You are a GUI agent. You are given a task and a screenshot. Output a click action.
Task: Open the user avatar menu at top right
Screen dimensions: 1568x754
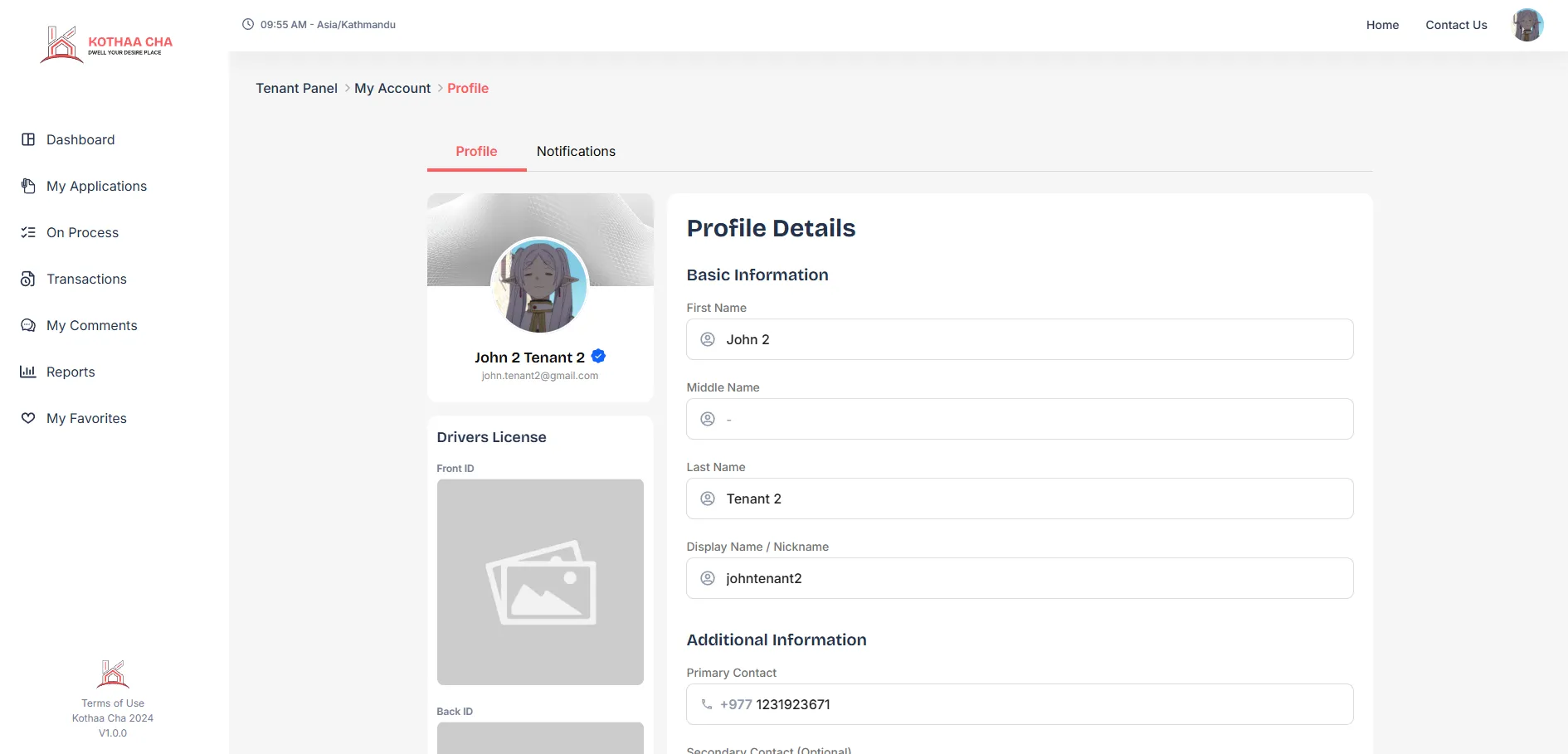1527,25
